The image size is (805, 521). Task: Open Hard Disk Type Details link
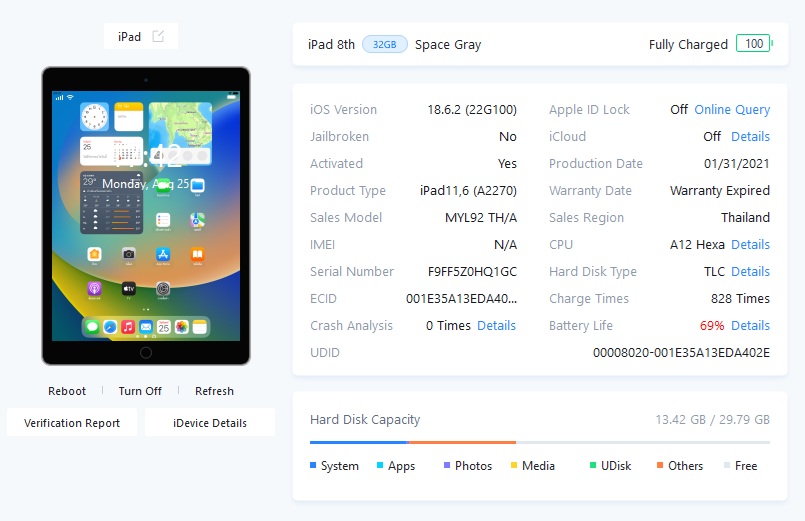(750, 272)
